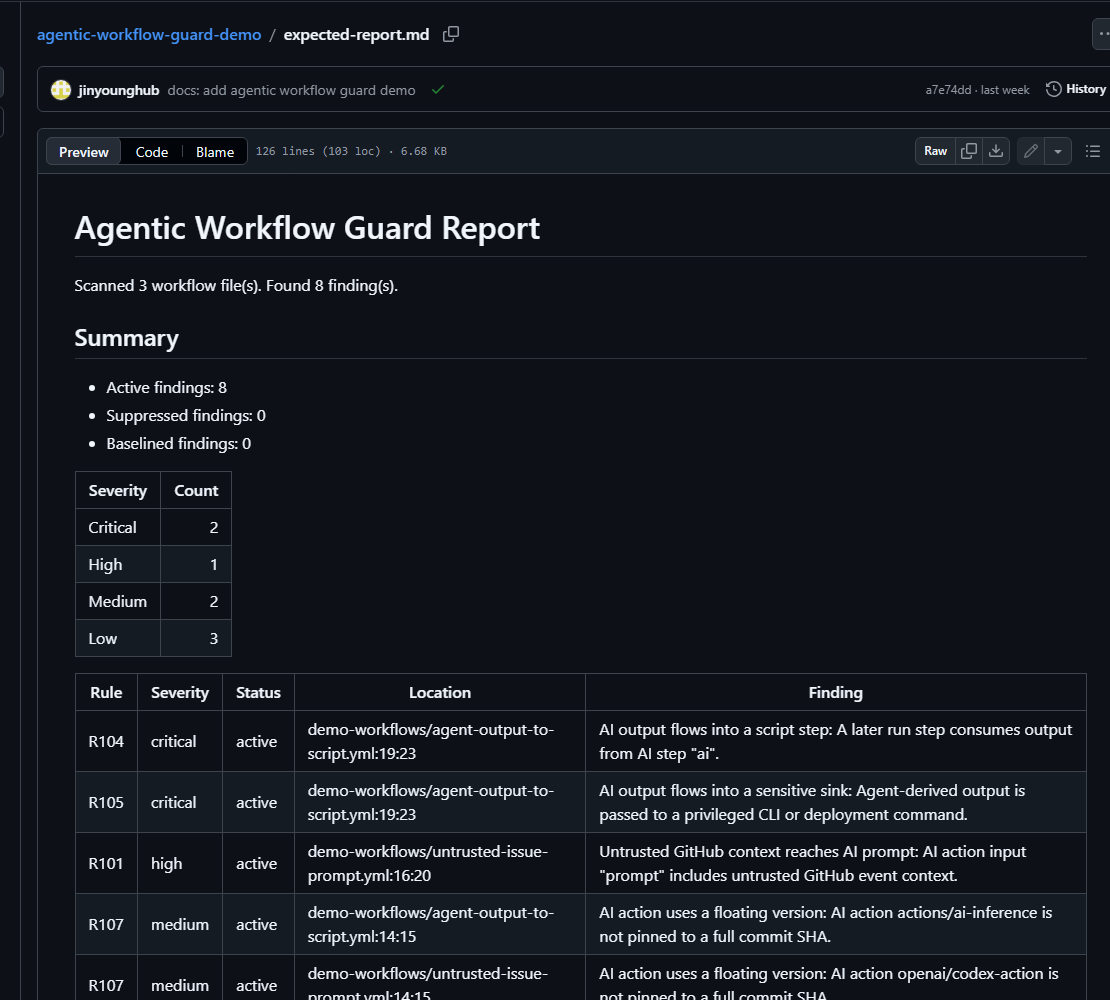Copy file path icon next to expected-report.md
The width and height of the screenshot is (1110, 1000).
(x=451, y=34)
